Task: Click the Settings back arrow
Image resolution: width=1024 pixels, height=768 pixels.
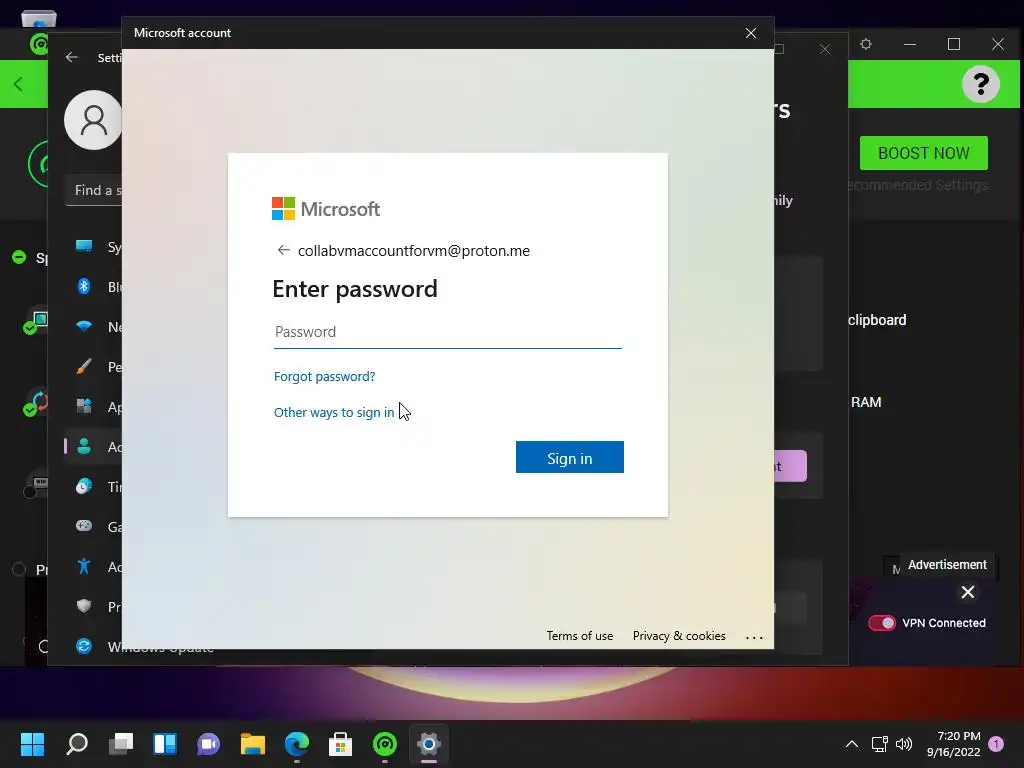Action: (72, 57)
